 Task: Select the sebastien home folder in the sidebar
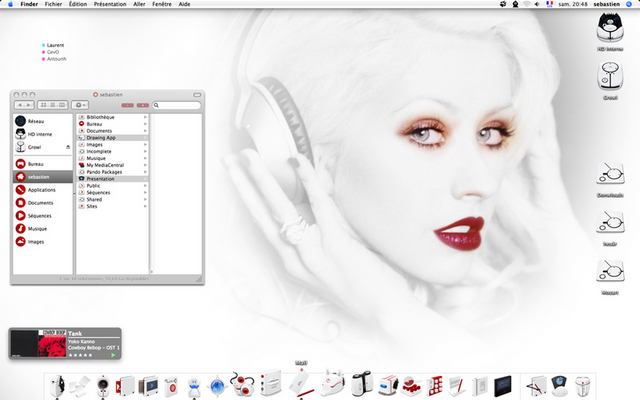pos(42,177)
